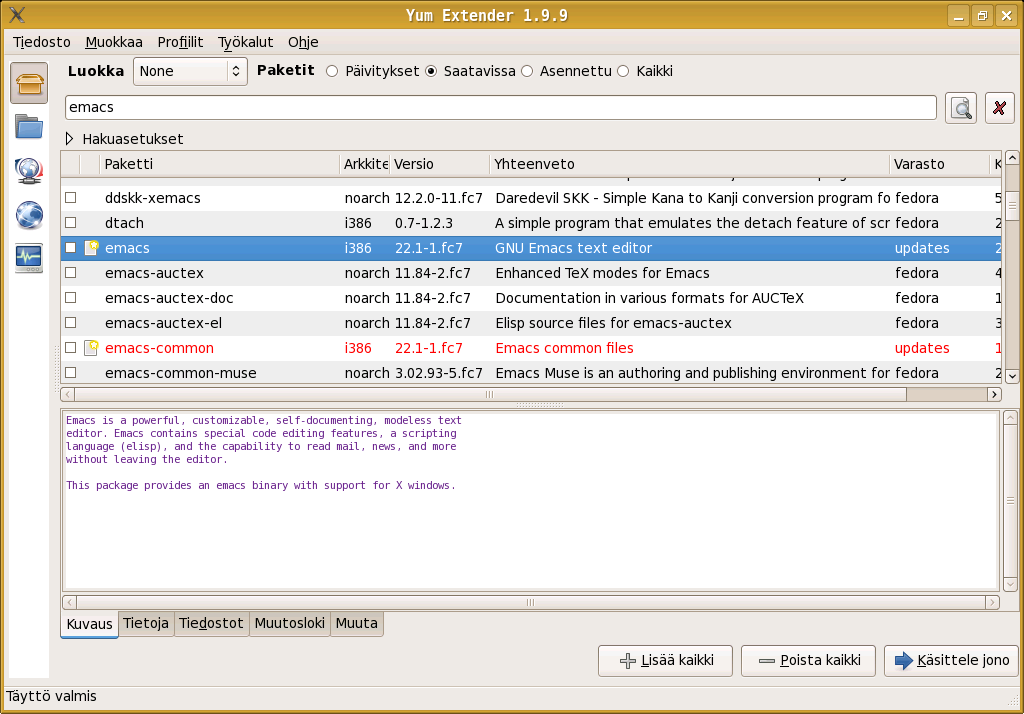The width and height of the screenshot is (1024, 714).
Task: Open the Työkalut menu
Action: click(245, 42)
